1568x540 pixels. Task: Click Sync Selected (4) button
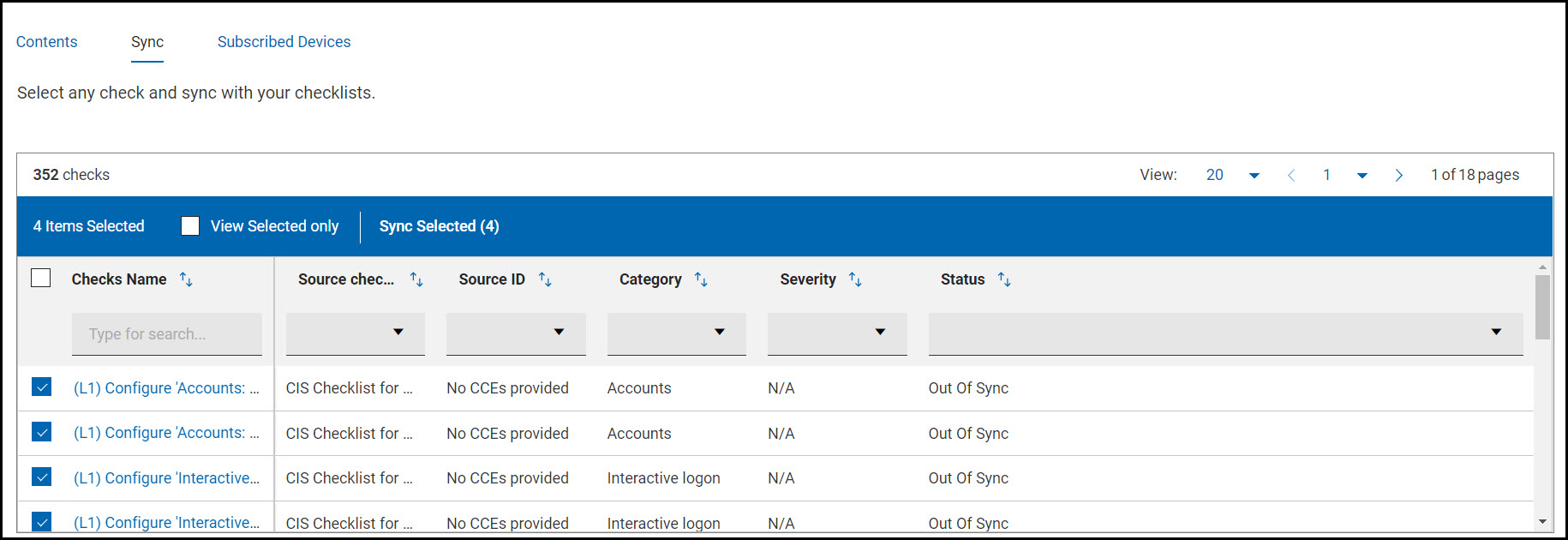pyautogui.click(x=439, y=226)
